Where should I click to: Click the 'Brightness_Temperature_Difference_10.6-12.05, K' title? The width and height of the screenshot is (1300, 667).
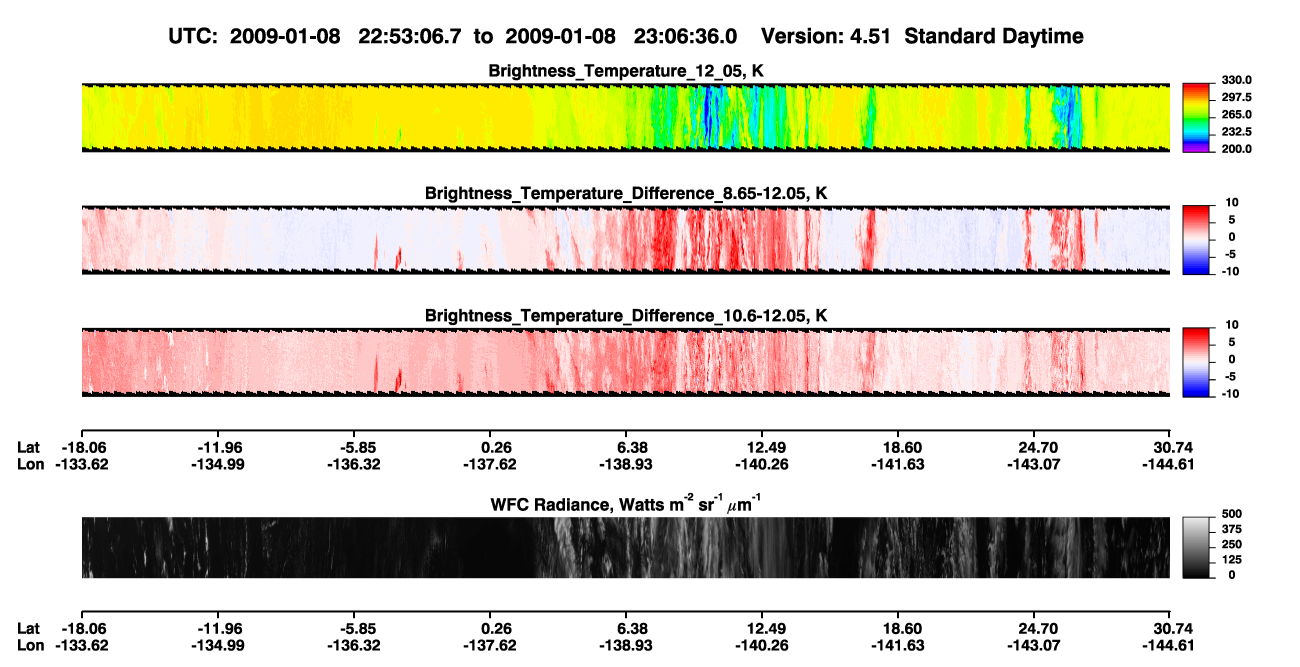click(626, 316)
